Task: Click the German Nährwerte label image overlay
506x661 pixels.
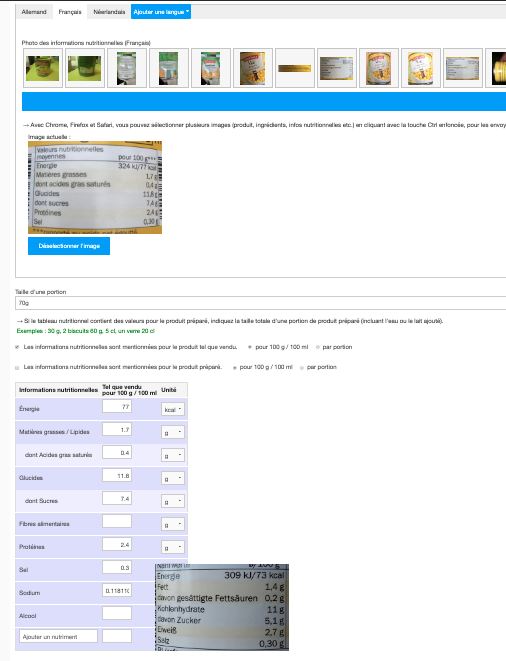Action: pyautogui.click(x=222, y=607)
